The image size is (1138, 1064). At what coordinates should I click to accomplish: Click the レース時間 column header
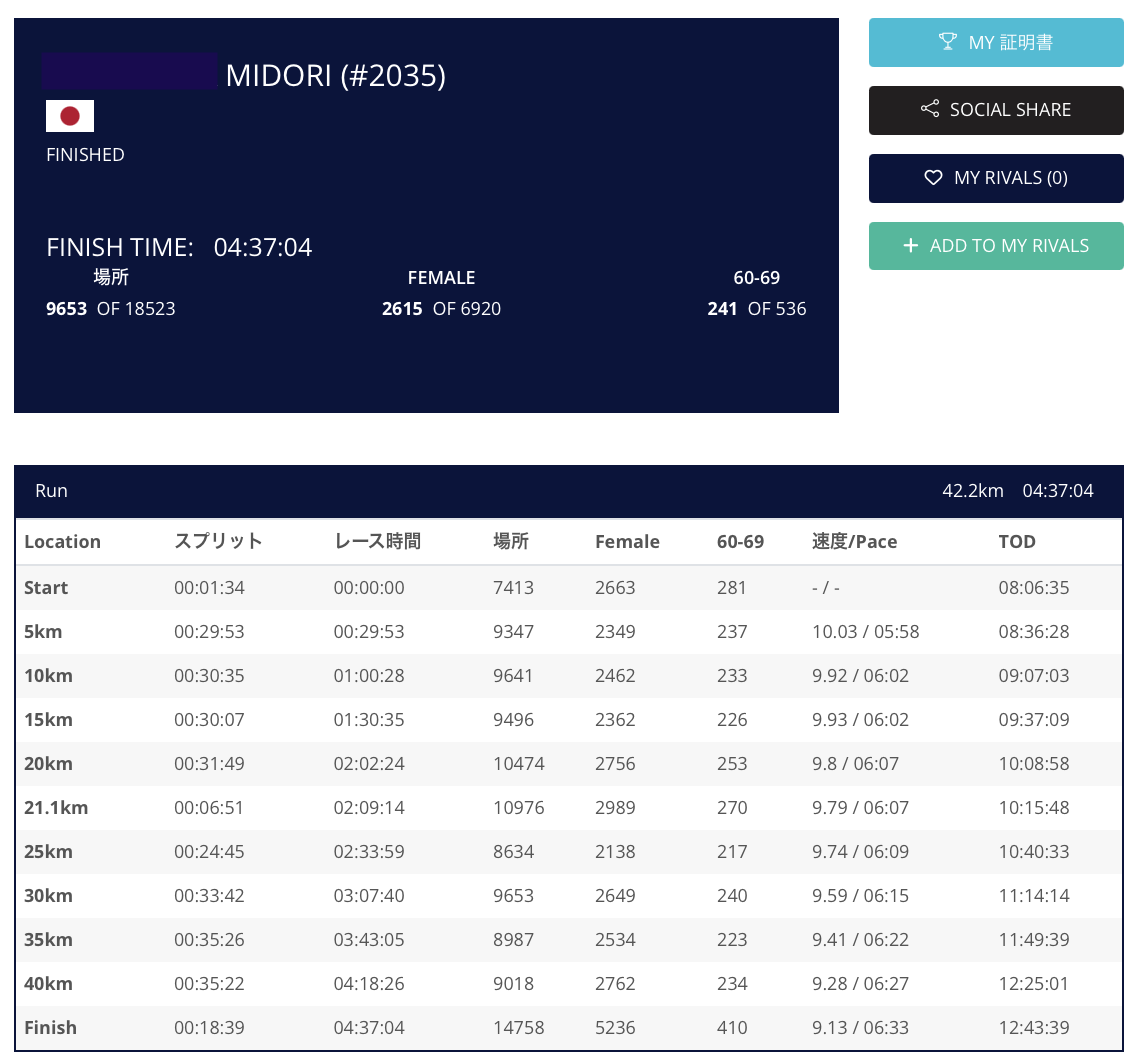377,541
